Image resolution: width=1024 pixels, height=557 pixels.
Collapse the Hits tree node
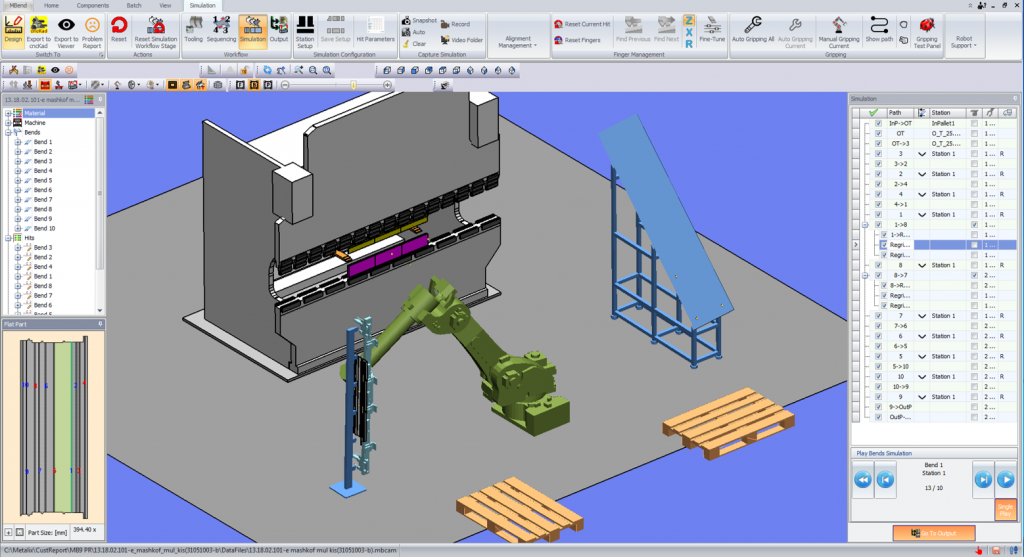[x=8, y=238]
